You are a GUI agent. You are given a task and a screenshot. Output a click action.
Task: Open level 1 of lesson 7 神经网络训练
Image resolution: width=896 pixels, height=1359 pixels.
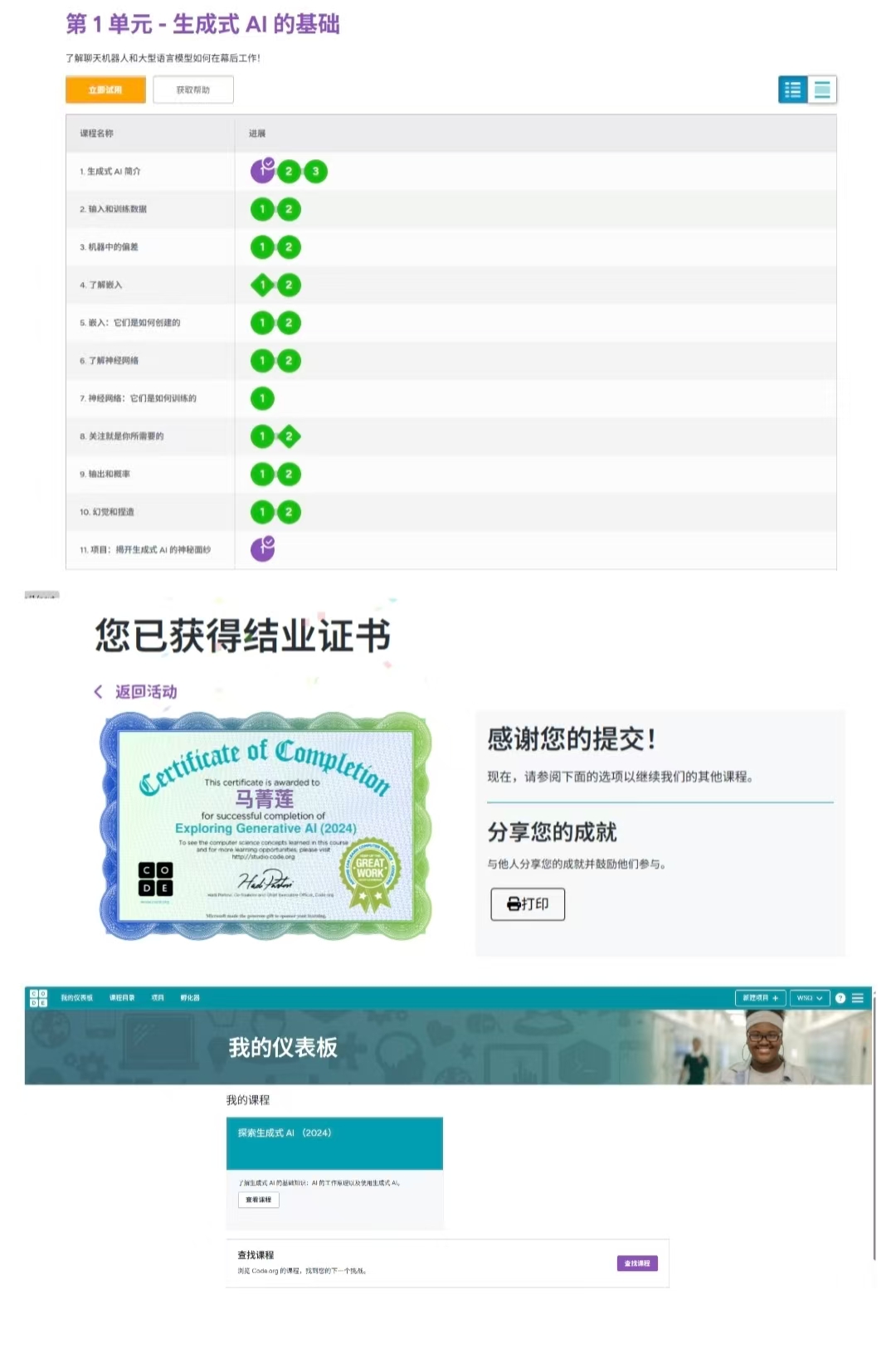click(262, 398)
